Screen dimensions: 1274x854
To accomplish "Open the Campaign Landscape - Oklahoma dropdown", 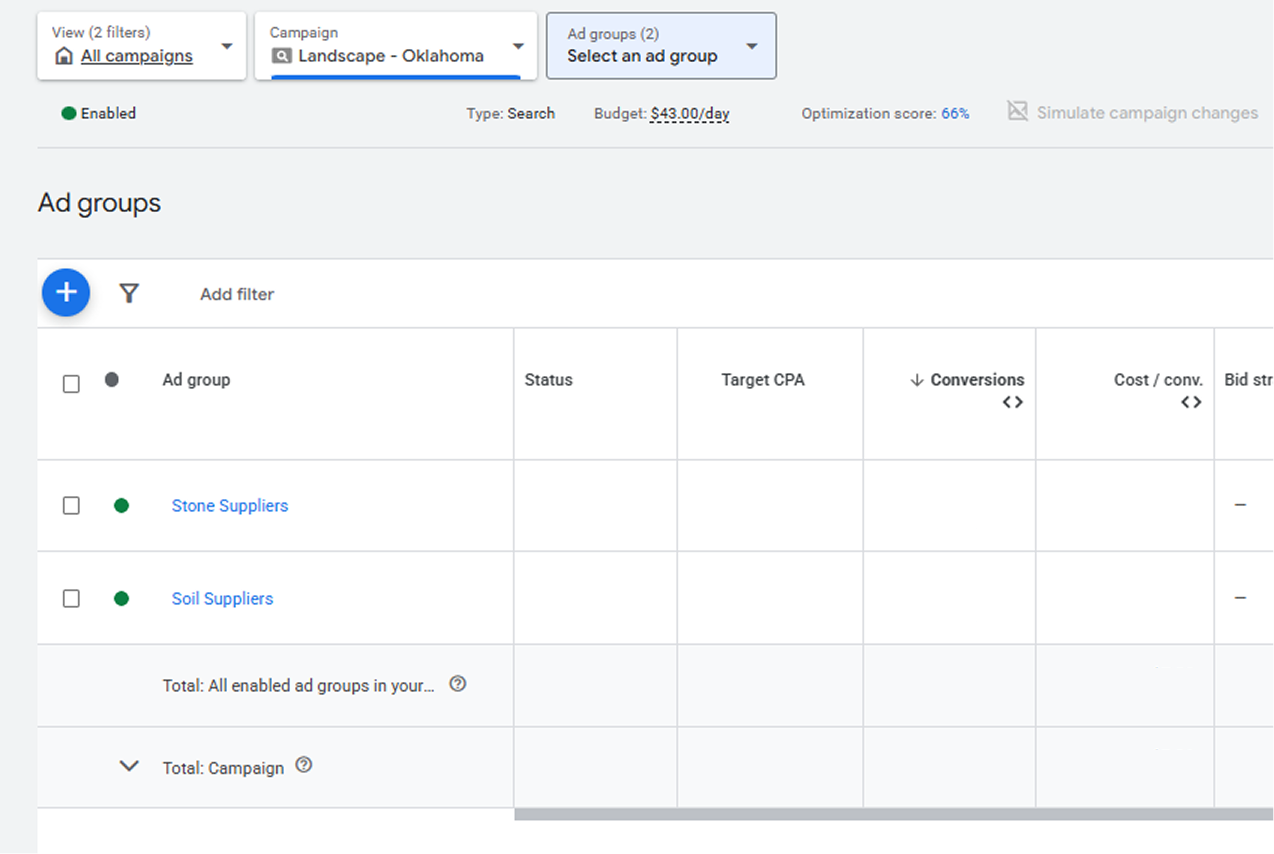I will click(396, 46).
